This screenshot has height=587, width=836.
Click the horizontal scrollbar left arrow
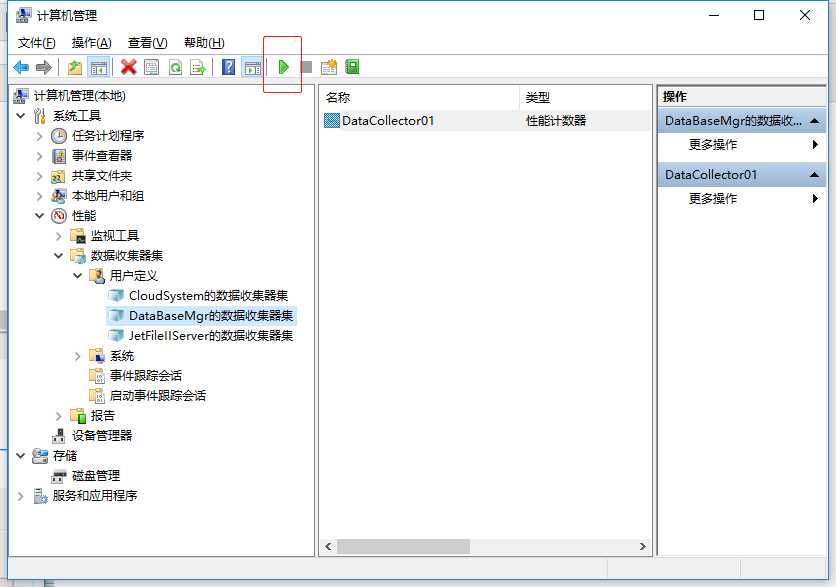coord(328,546)
